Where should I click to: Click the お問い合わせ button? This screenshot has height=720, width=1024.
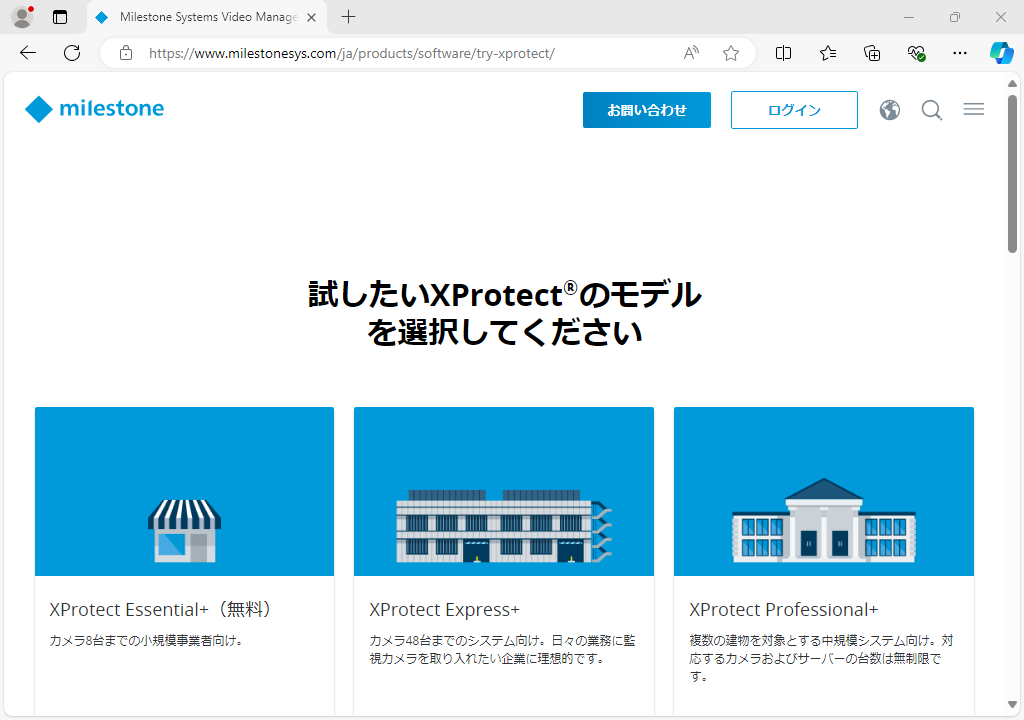[x=647, y=110]
